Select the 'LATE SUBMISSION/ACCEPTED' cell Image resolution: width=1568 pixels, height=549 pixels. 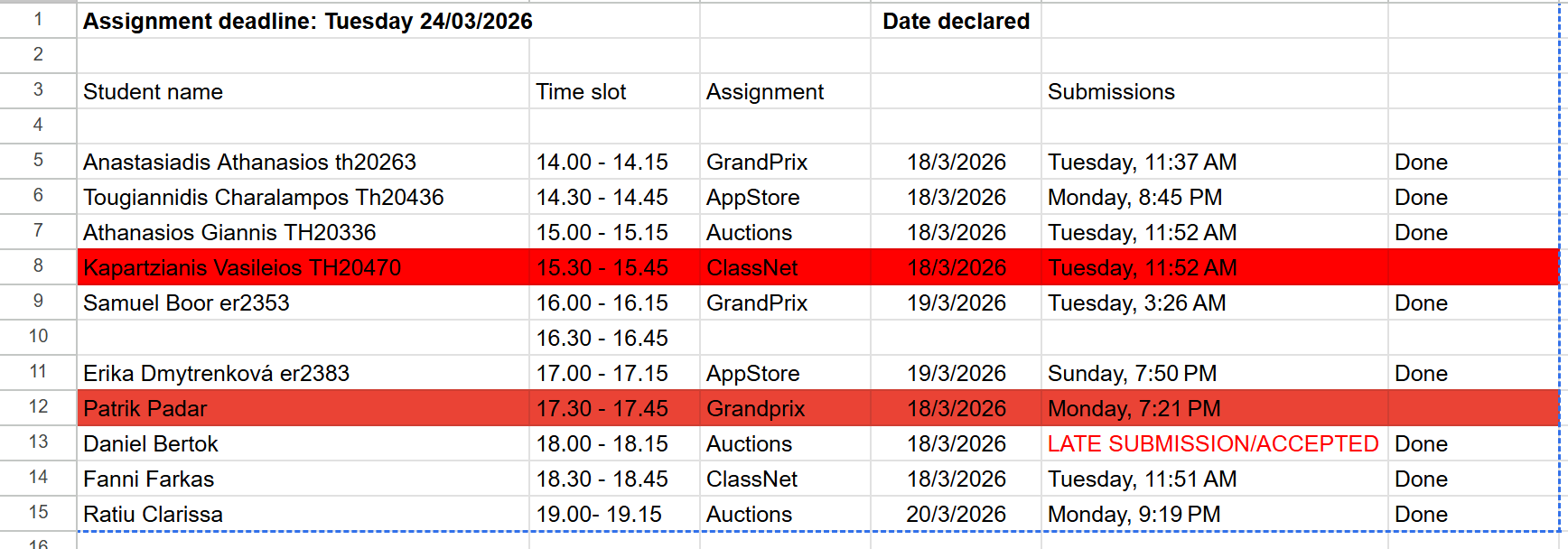(1213, 444)
